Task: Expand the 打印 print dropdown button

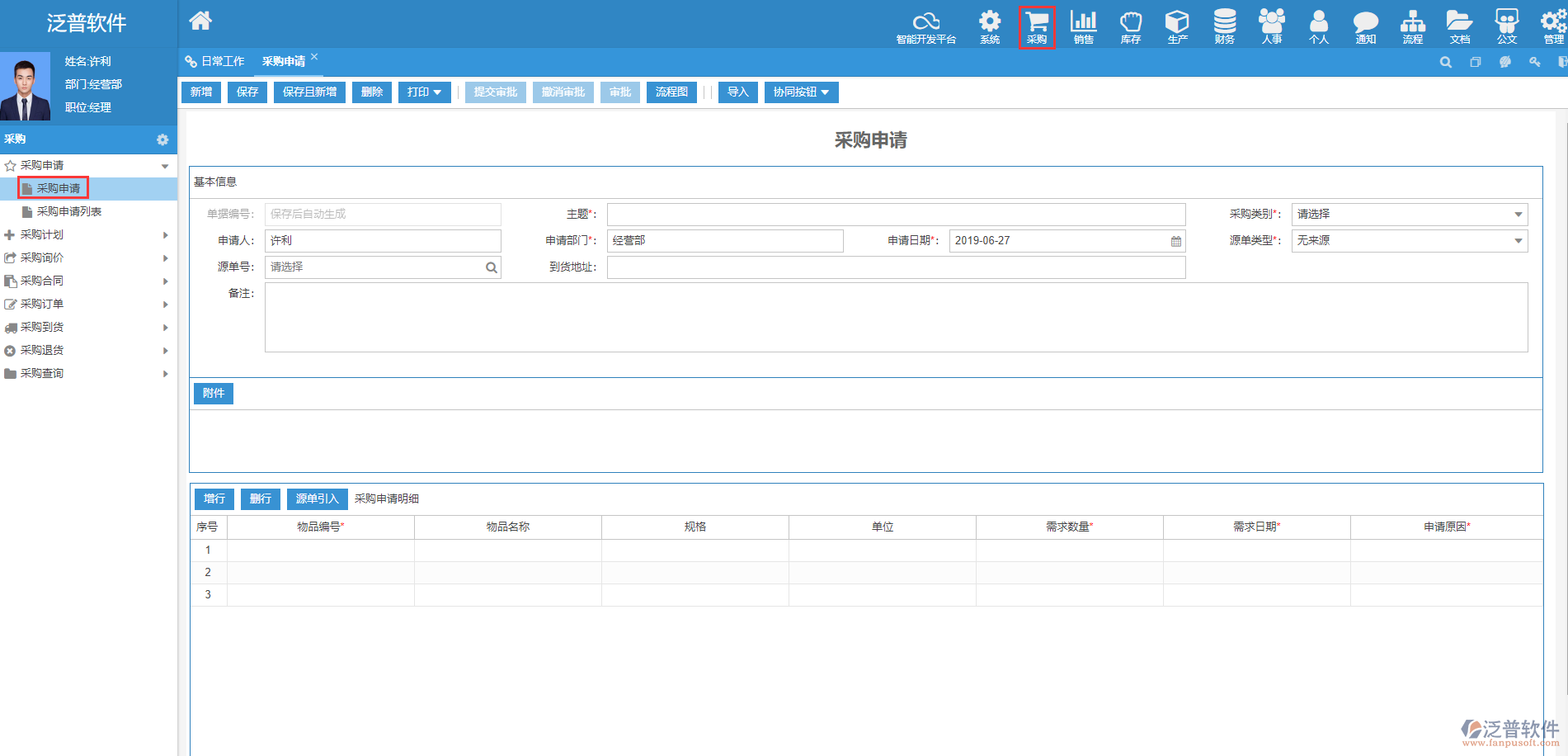Action: pos(424,92)
